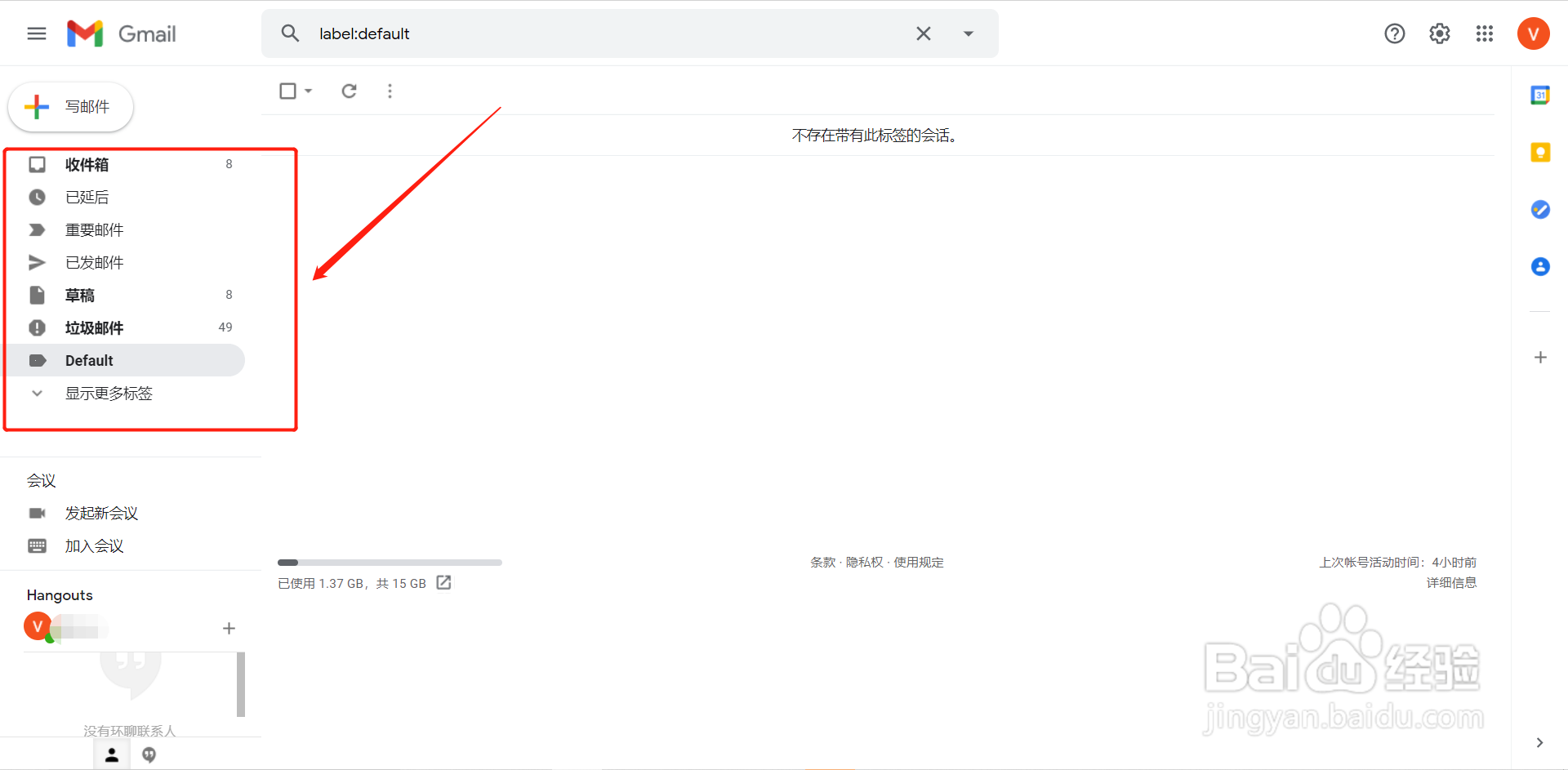Expand 显示更多标签 to show more labels
1568x770 pixels.
109,393
